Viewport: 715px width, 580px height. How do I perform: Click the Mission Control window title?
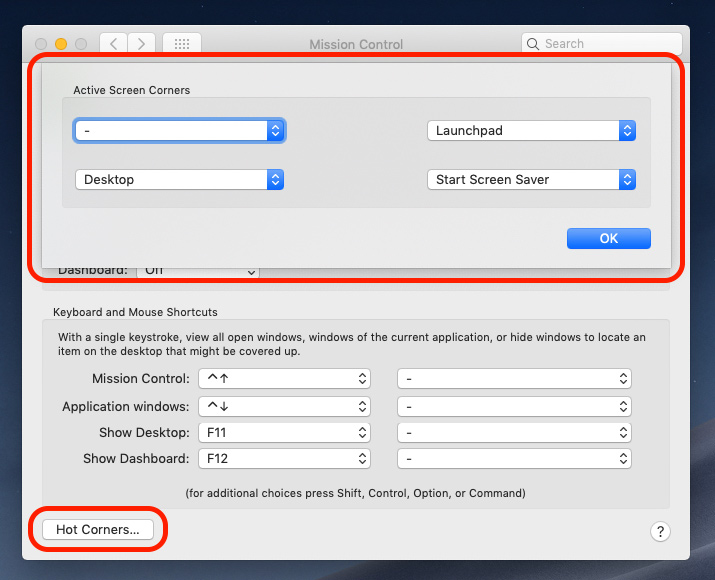356,44
